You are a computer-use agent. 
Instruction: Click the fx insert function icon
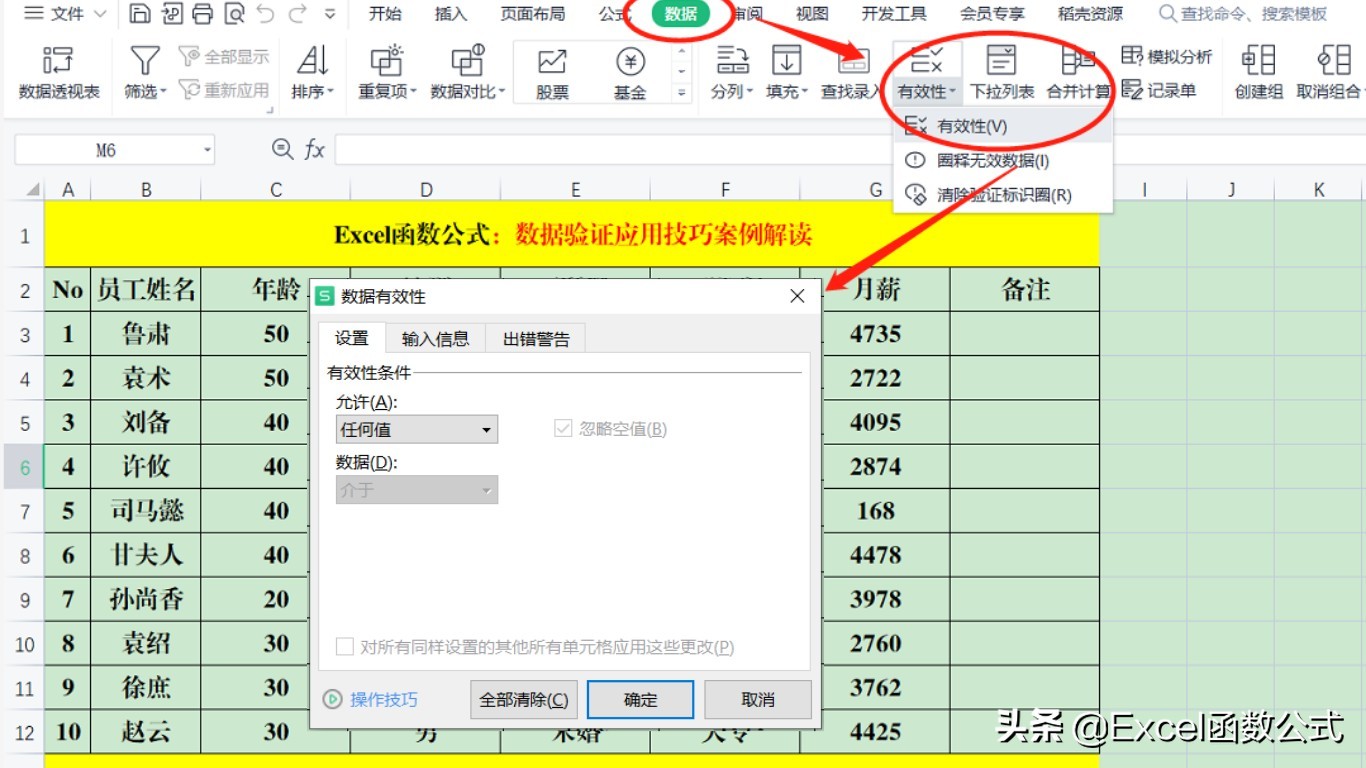(x=314, y=149)
